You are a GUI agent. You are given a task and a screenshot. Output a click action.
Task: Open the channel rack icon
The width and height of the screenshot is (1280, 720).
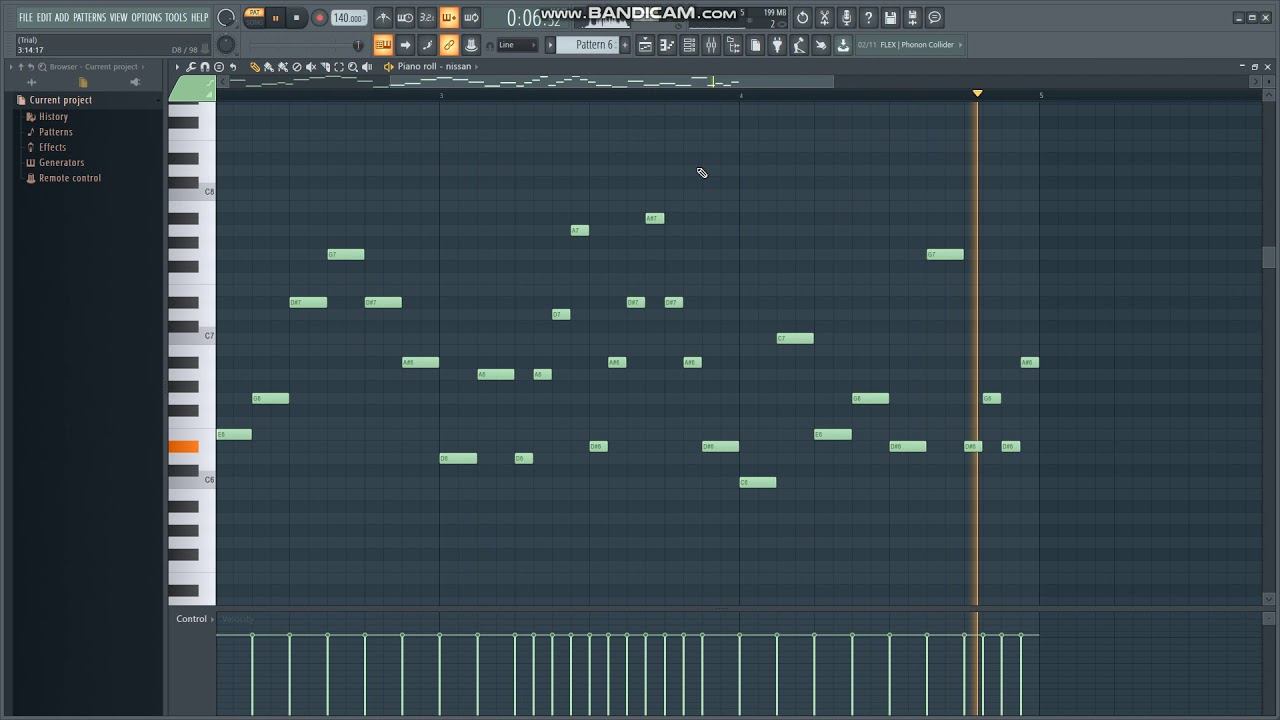pos(689,45)
